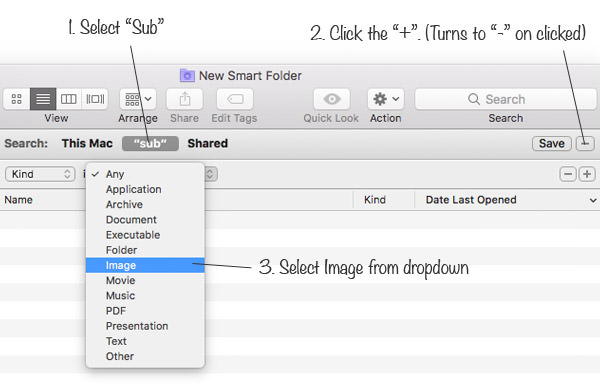This screenshot has width=600, height=384.
Task: Choose Movie from the dropdown
Action: (145, 280)
